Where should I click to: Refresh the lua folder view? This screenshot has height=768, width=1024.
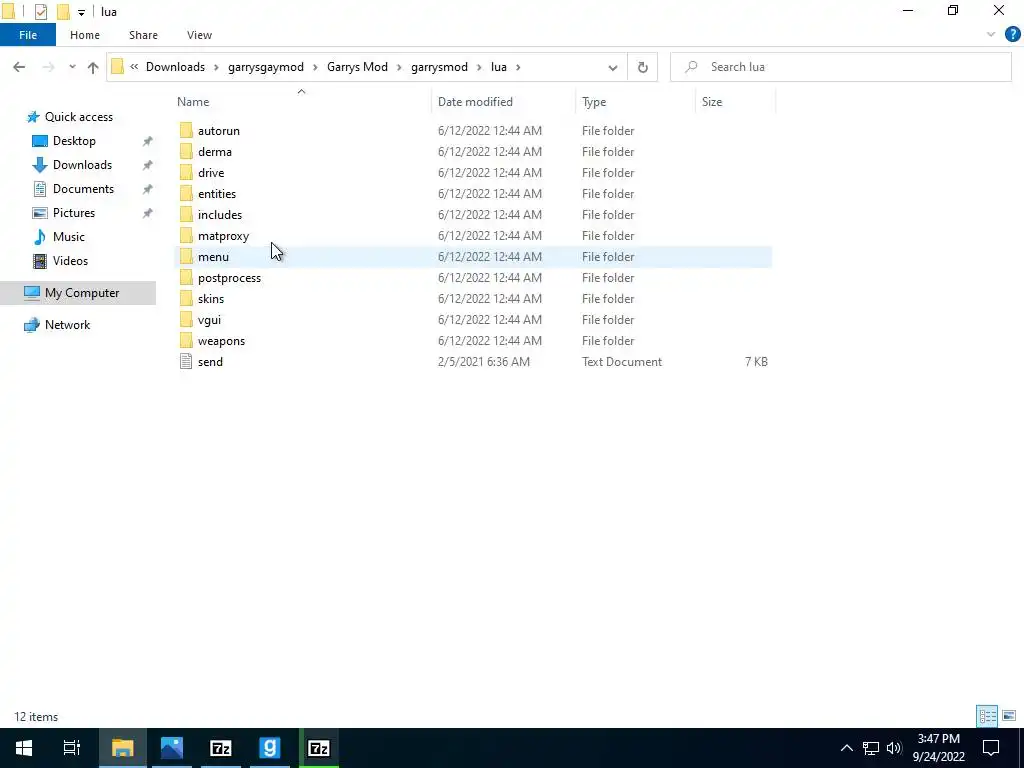(643, 67)
